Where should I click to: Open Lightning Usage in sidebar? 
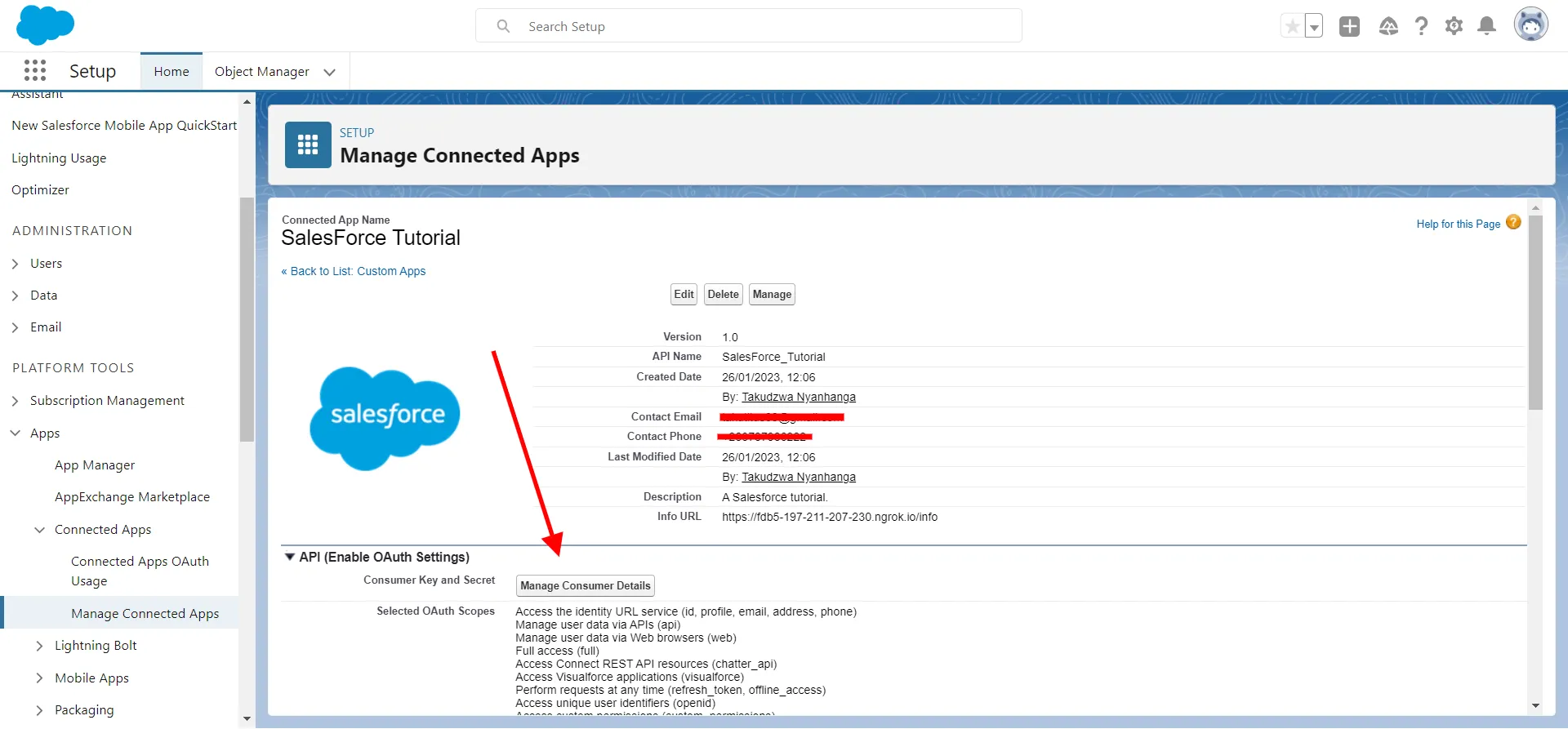pos(59,158)
